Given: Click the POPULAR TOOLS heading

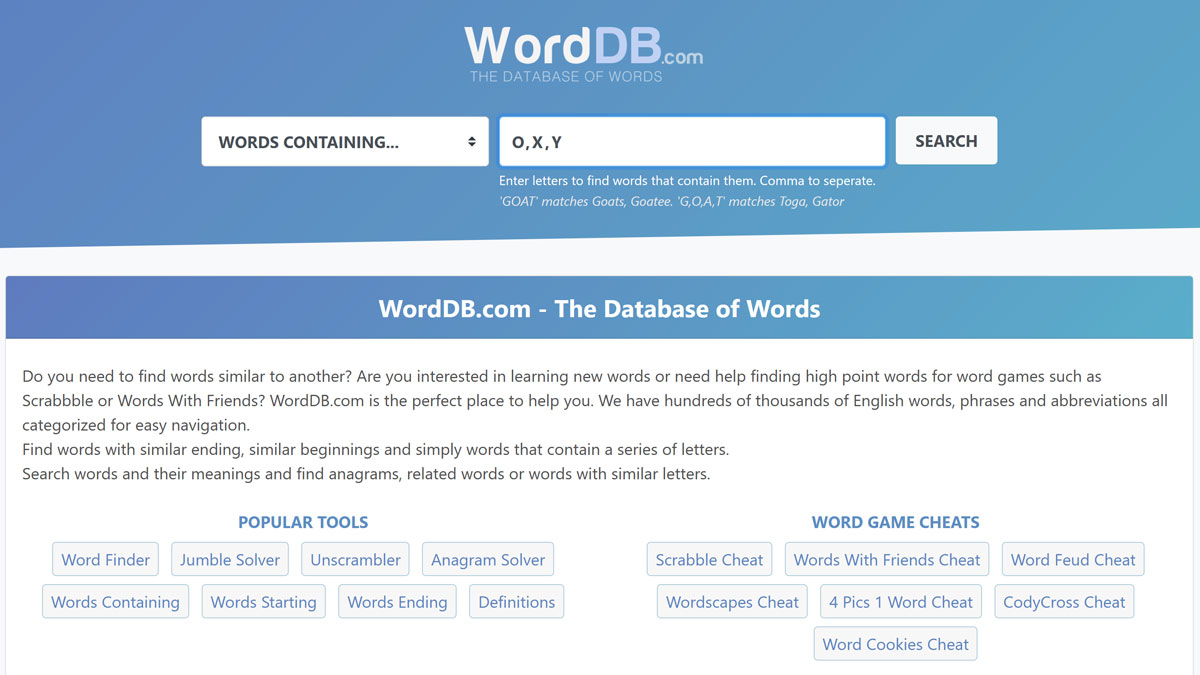Looking at the screenshot, I should (x=303, y=522).
